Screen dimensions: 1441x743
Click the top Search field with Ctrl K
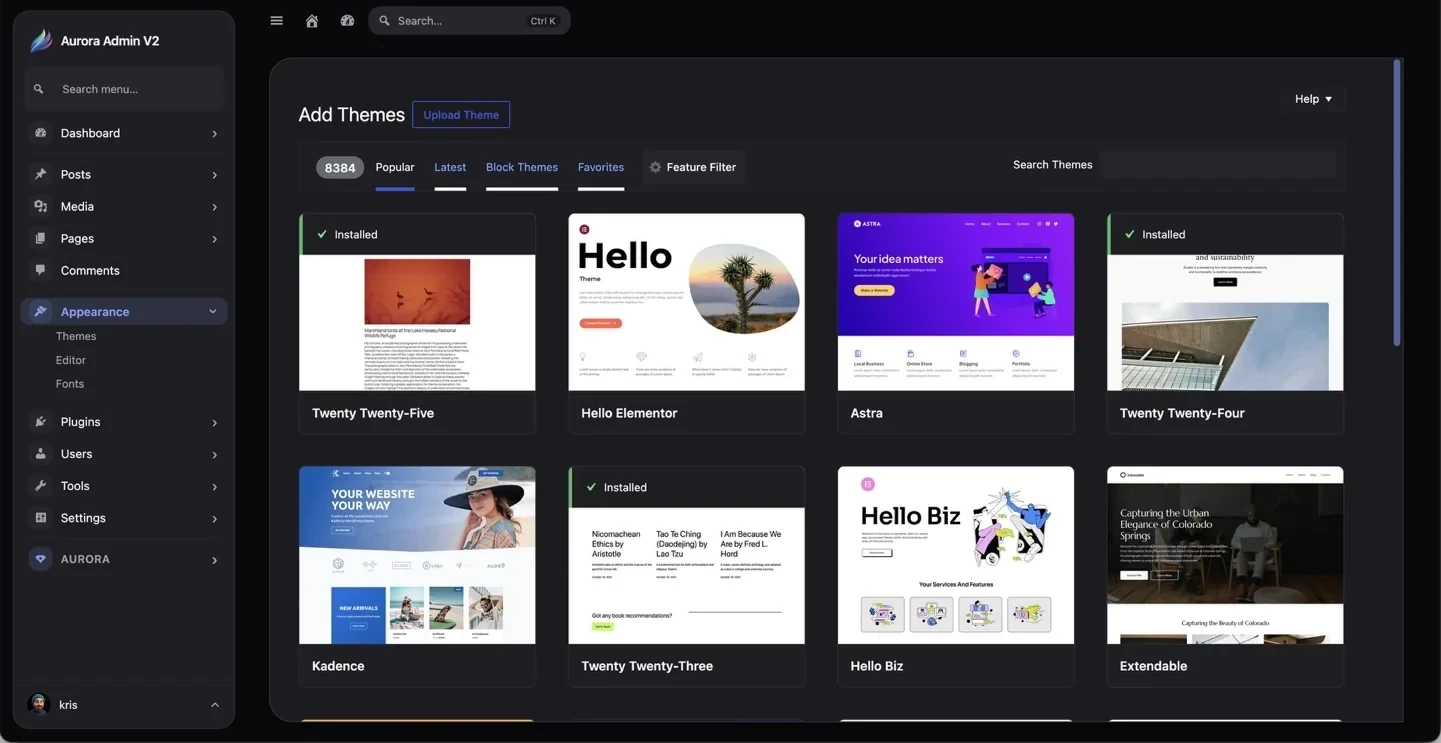(469, 21)
